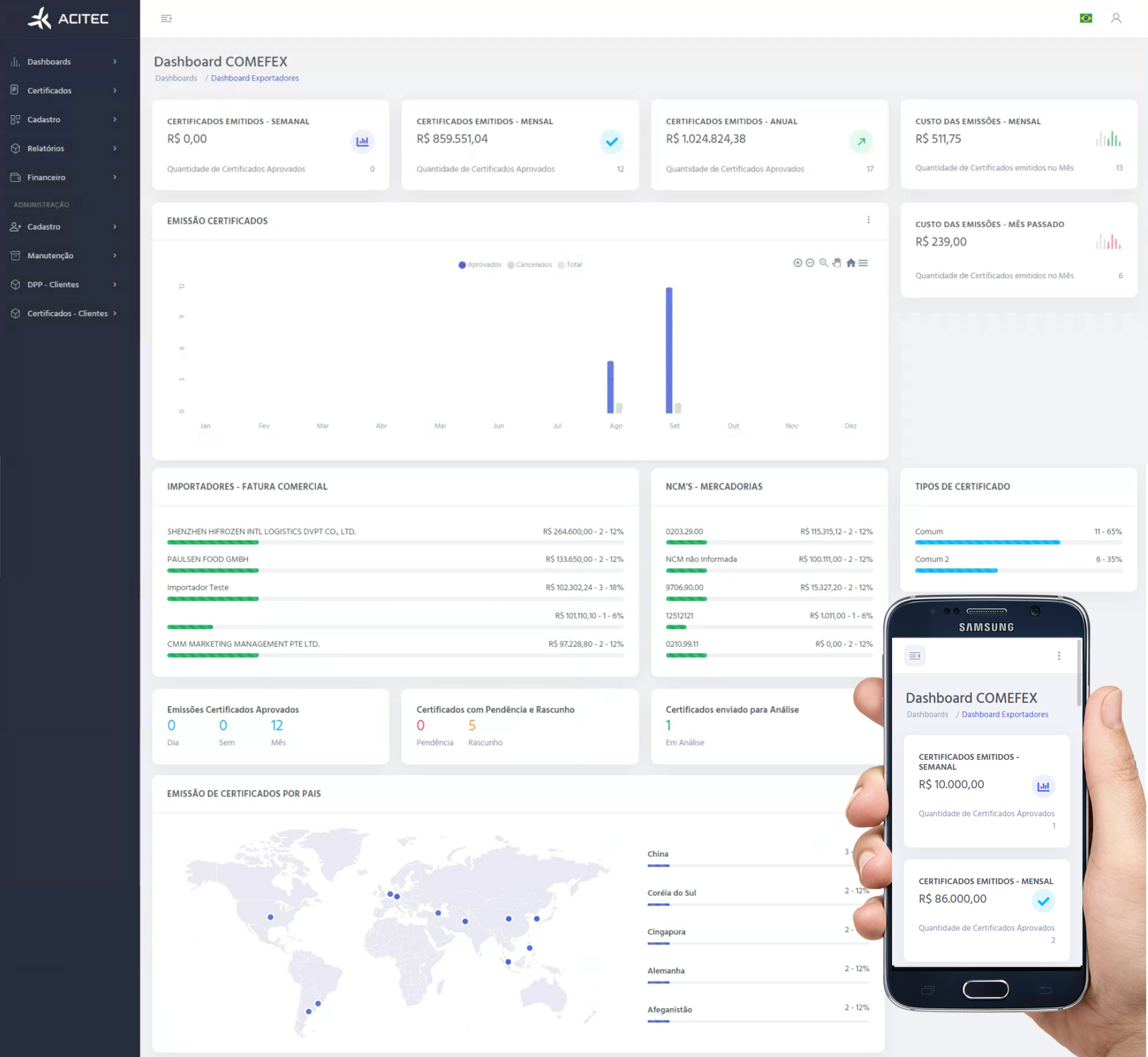
Task: Toggle Aprovados series in chart legend
Action: 480,265
